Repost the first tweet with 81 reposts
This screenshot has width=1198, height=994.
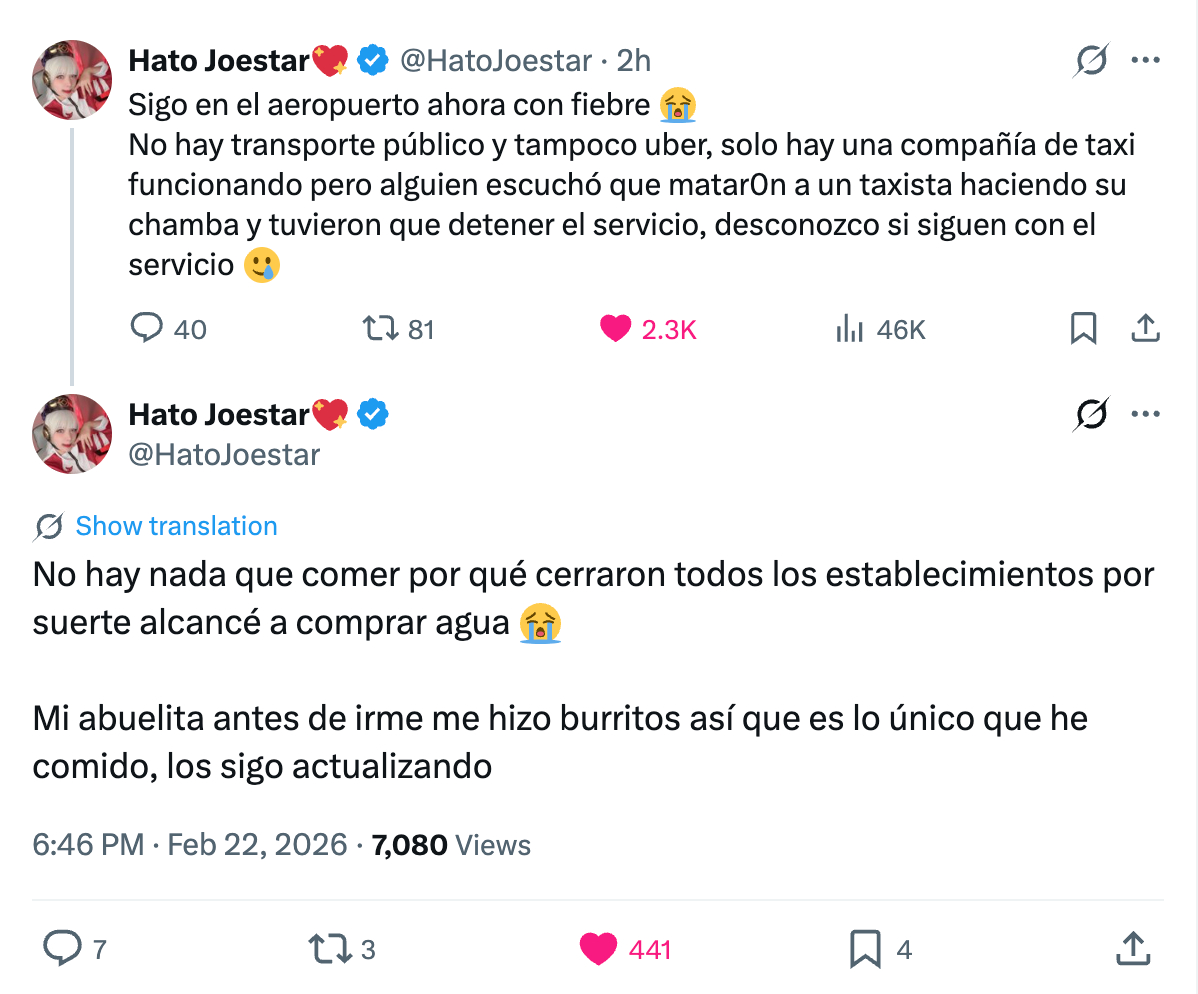point(380,329)
